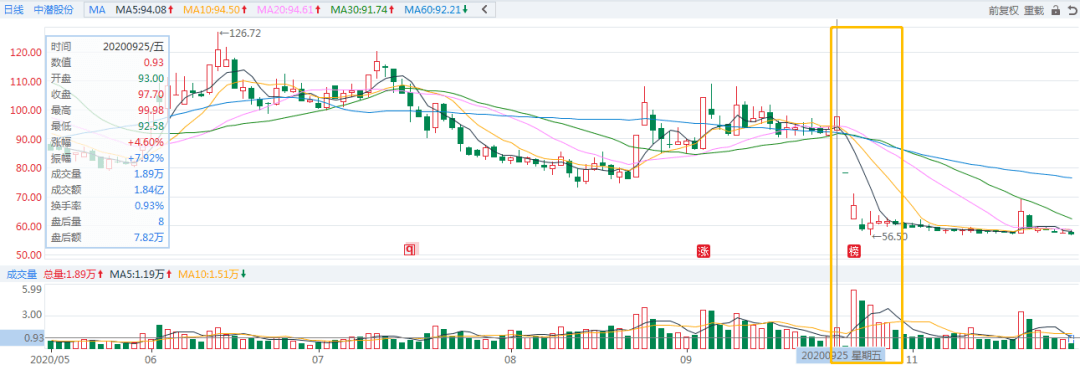This screenshot has height=365, width=1080.
Task: Open the 日线 period selector
Action: pyautogui.click(x=14, y=10)
